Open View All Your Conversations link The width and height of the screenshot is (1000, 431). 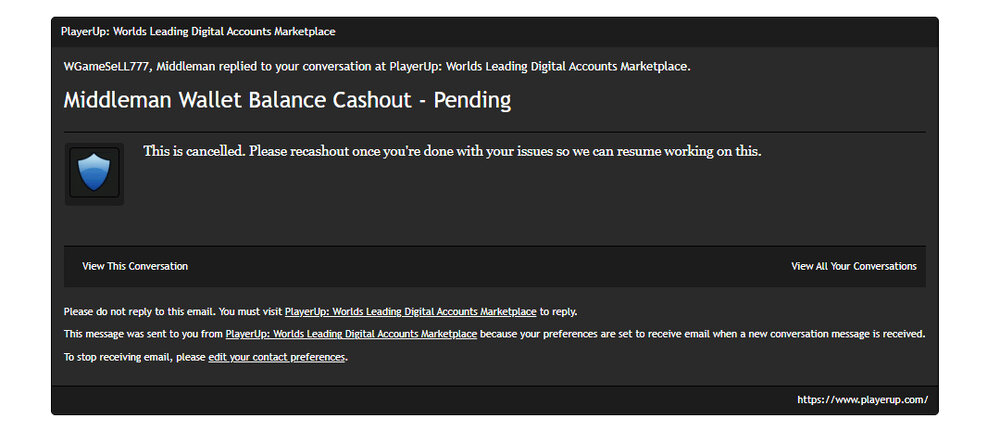pos(854,267)
